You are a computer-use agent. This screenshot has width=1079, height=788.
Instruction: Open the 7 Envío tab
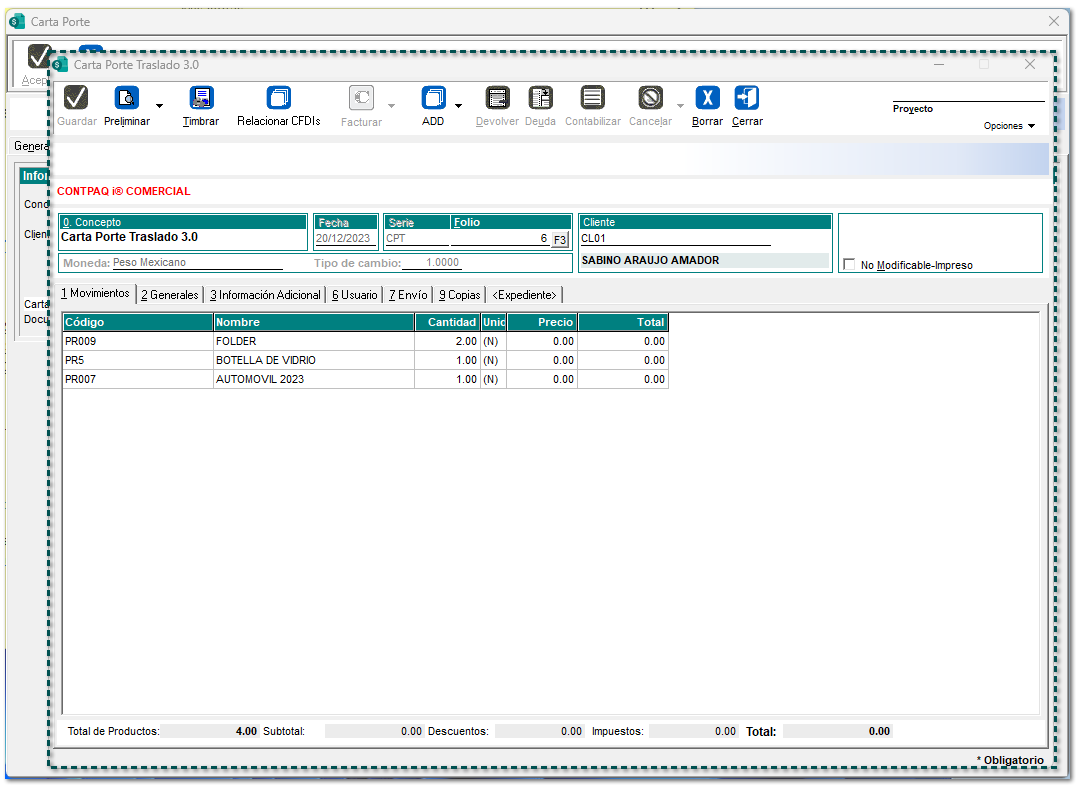coord(408,295)
